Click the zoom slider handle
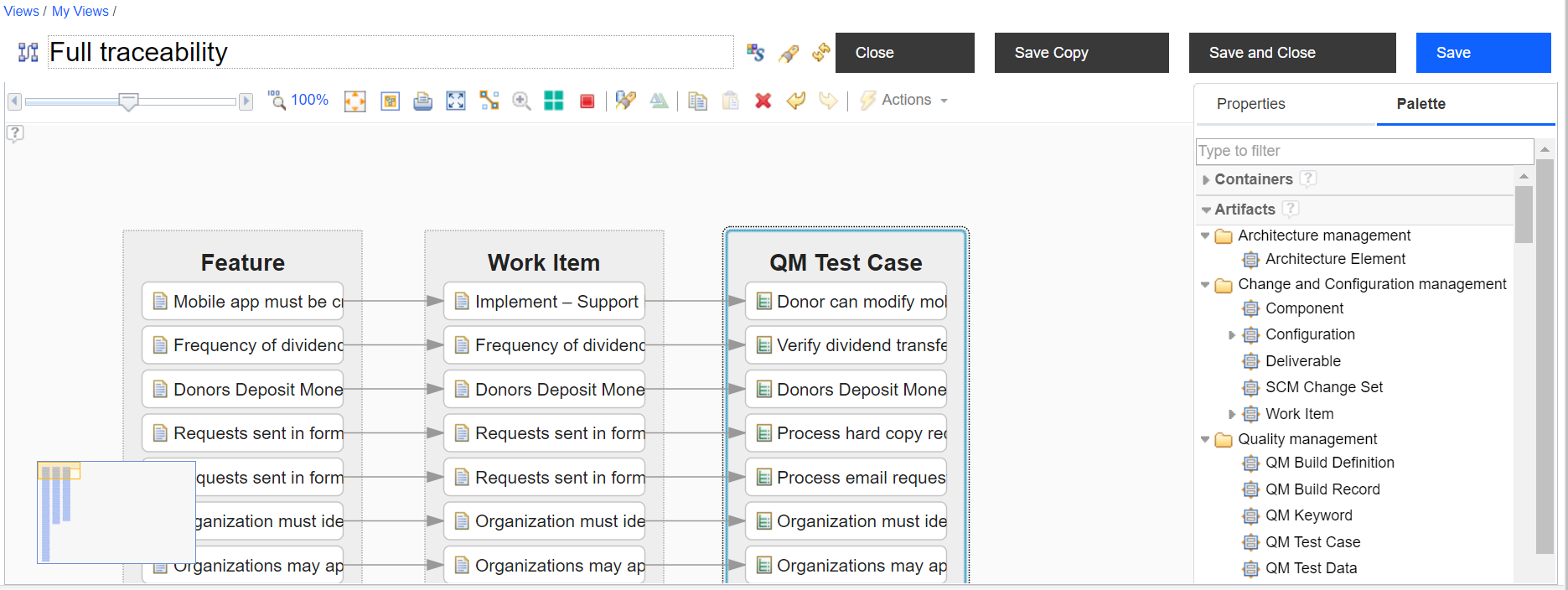Screen dimensions: 1568x590 tap(128, 102)
